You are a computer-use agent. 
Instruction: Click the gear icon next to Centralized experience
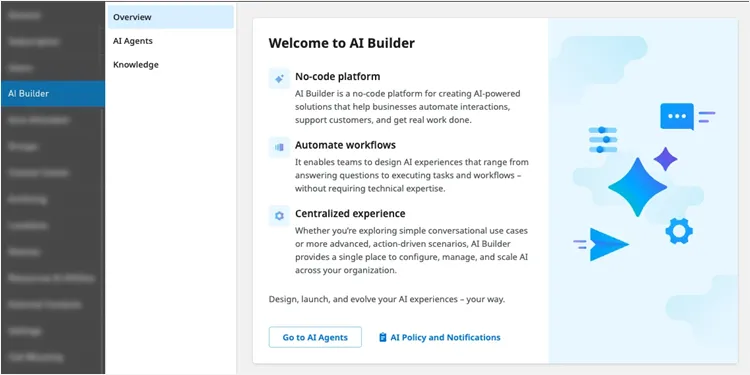pos(279,216)
